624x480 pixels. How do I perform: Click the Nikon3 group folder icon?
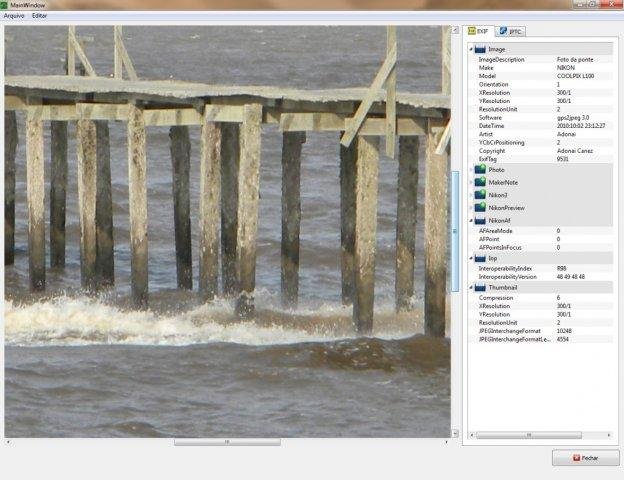(x=480, y=195)
